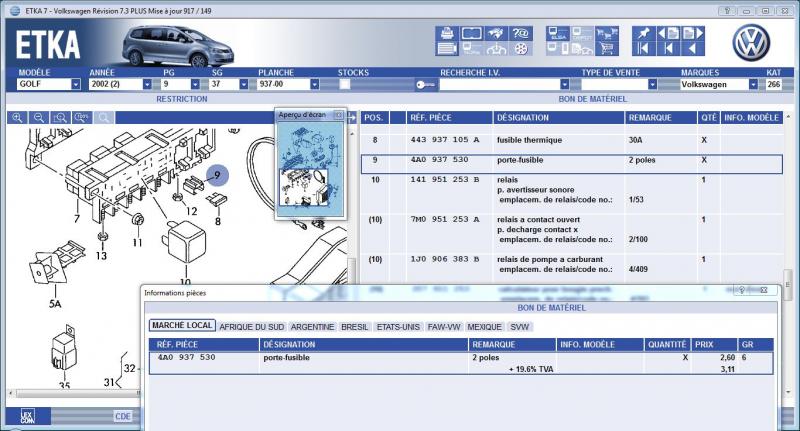Go to next page folder icon
This screenshot has width=800, height=431.
pos(692,34)
